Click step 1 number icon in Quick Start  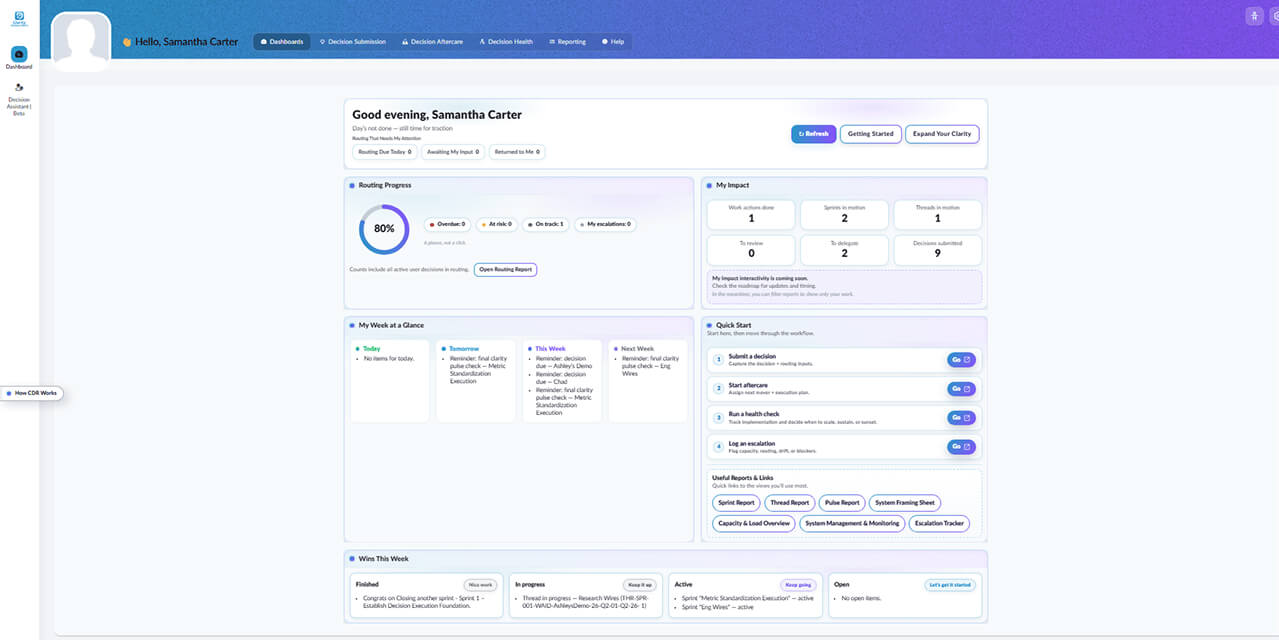pos(718,359)
